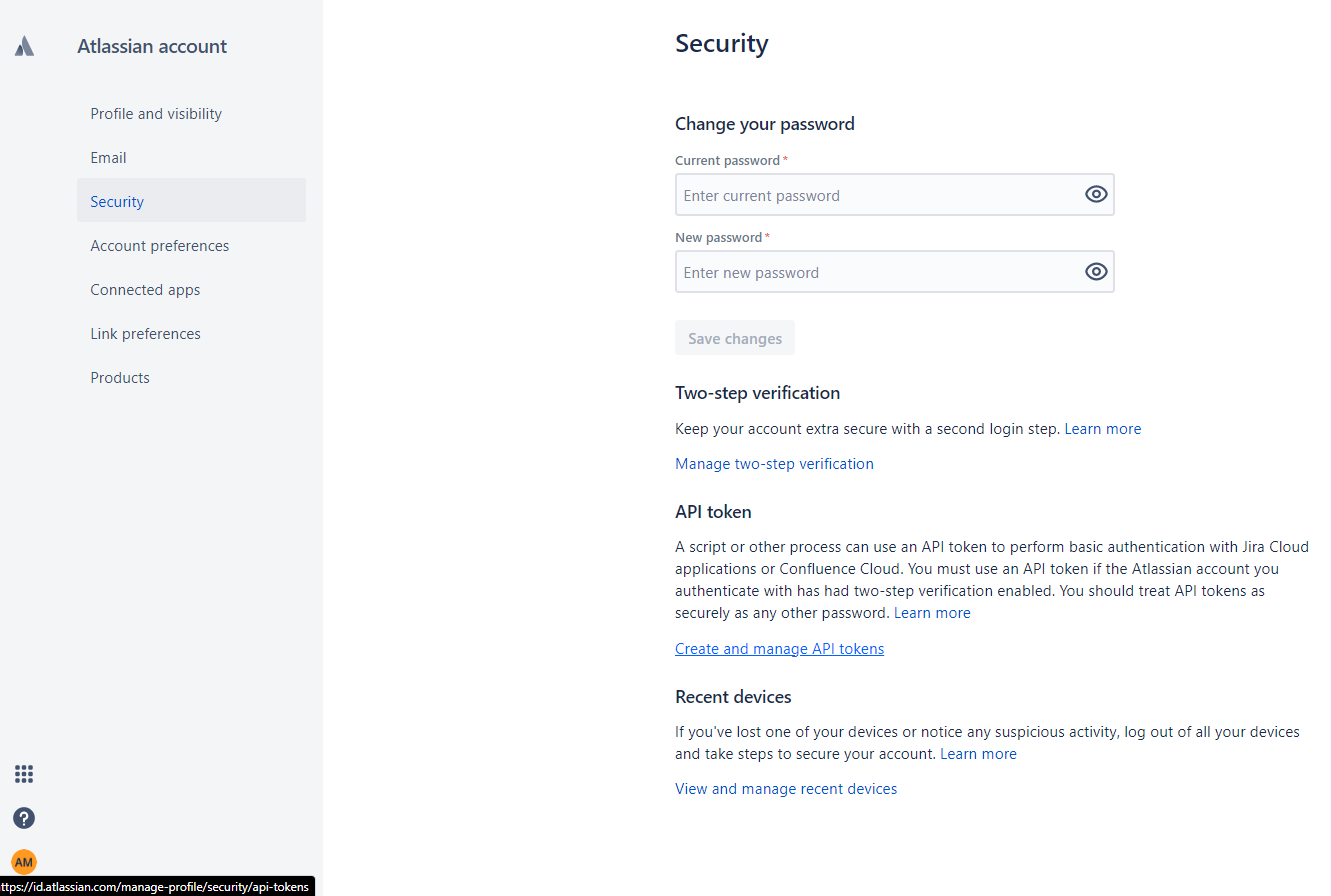1331x896 pixels.
Task: Open Account preferences
Action: click(x=191, y=246)
